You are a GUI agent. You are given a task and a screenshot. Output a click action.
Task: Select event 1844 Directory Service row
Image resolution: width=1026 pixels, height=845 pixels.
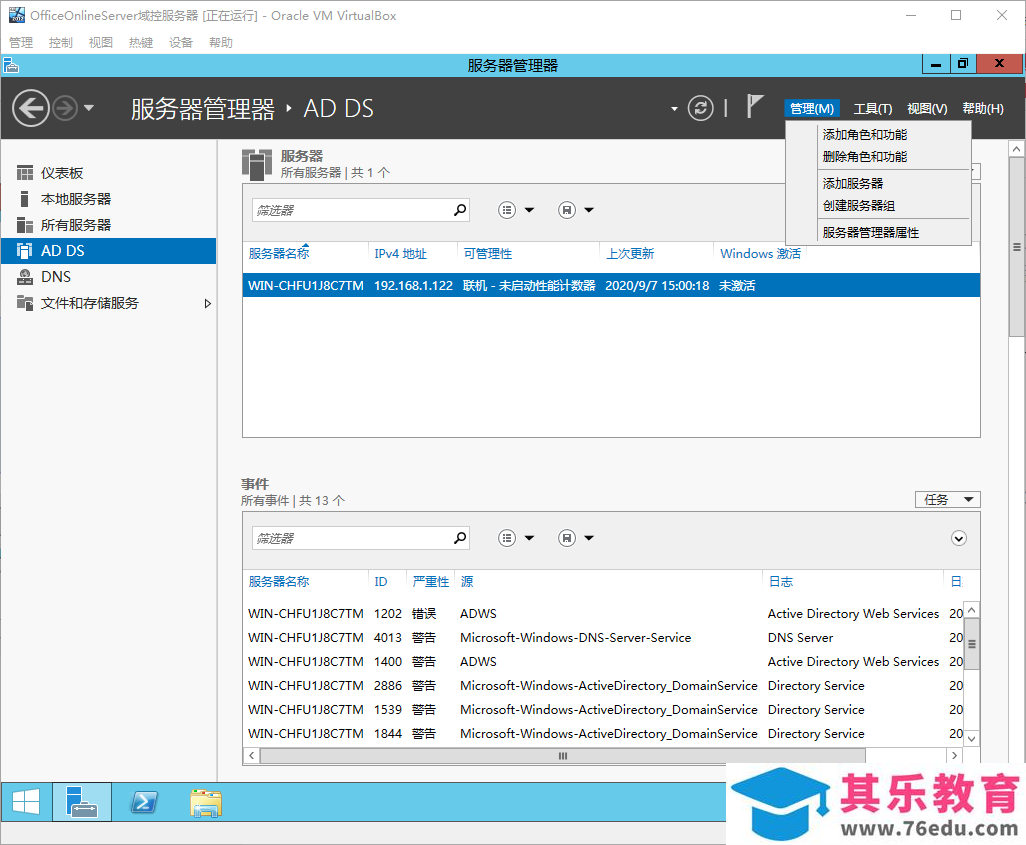(605, 734)
